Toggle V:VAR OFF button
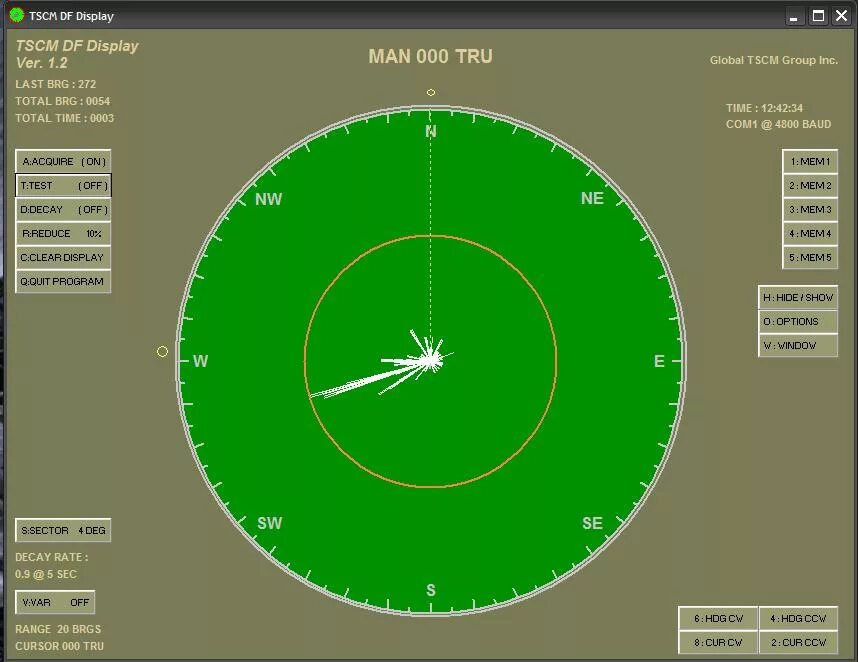 (55, 602)
